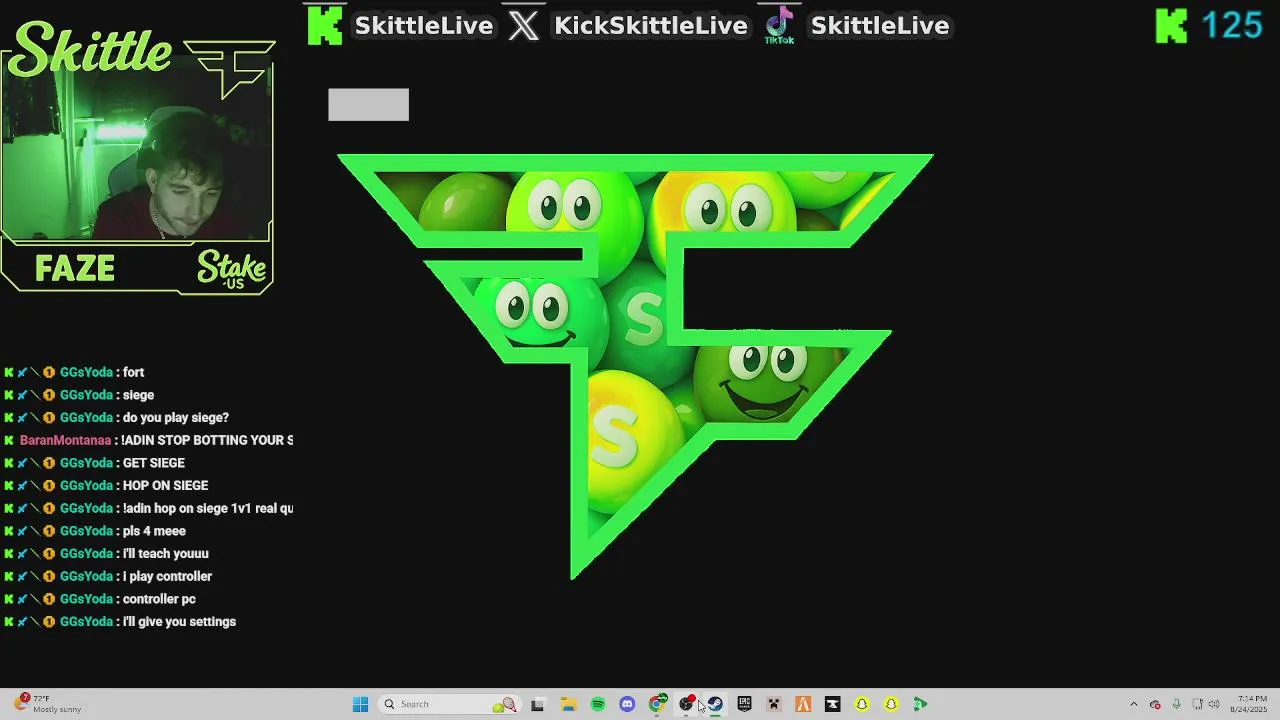1280x720 pixels.
Task: Click the Kick logo beside SkittleLive
Action: (324, 25)
